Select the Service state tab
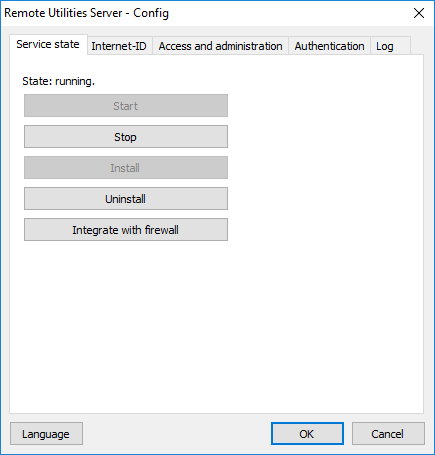Screen dimensions: 435x455 48,44
